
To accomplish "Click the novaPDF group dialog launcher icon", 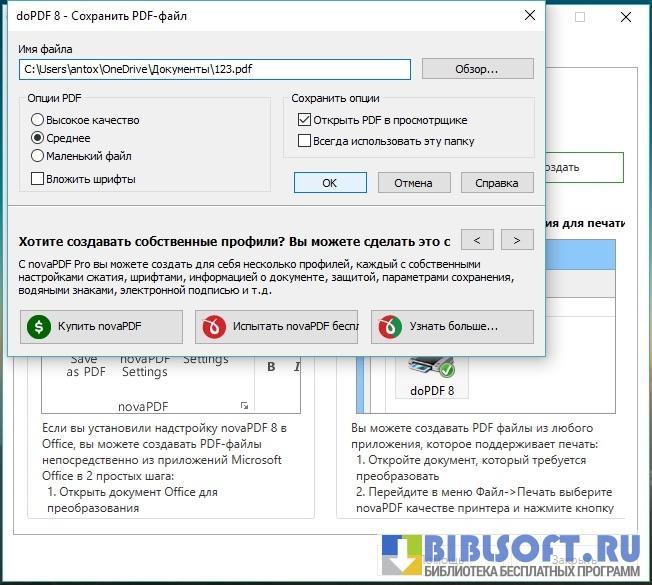I will [x=243, y=405].
